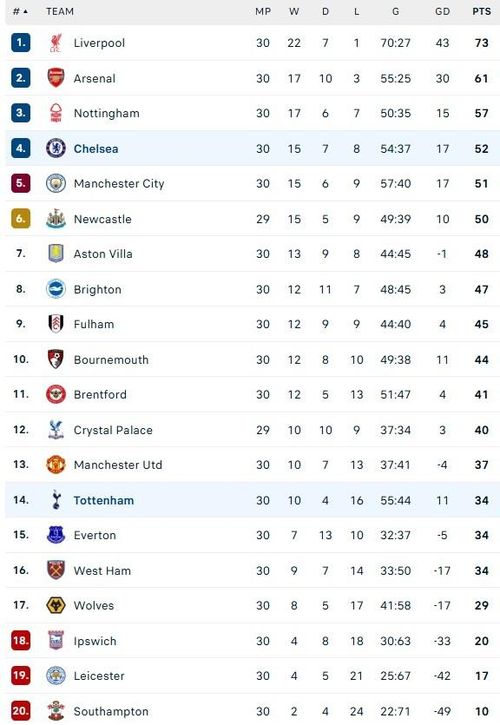
Task: Click the red 18. relegation position badge
Action: [x=21, y=640]
